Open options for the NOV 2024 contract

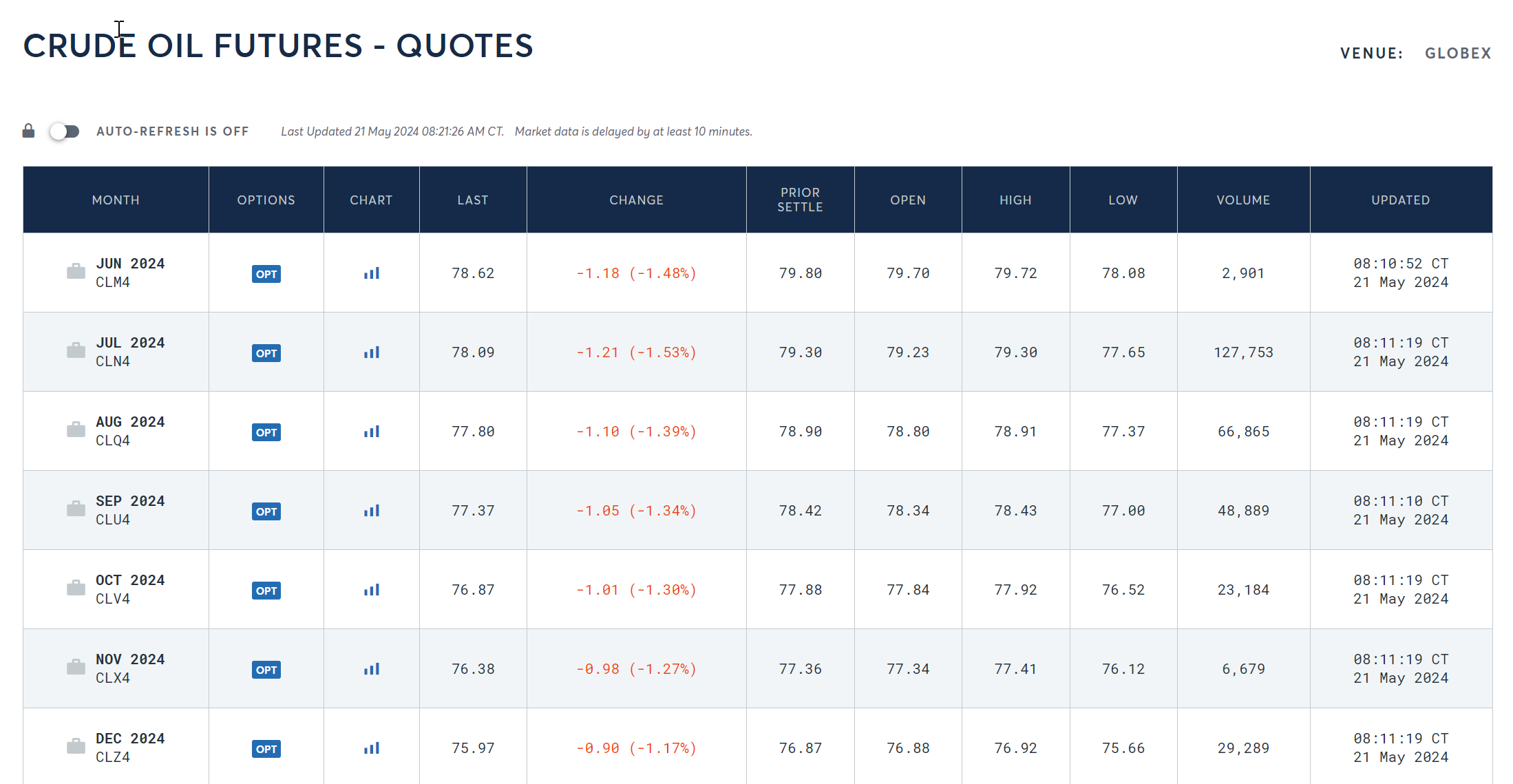coord(266,670)
